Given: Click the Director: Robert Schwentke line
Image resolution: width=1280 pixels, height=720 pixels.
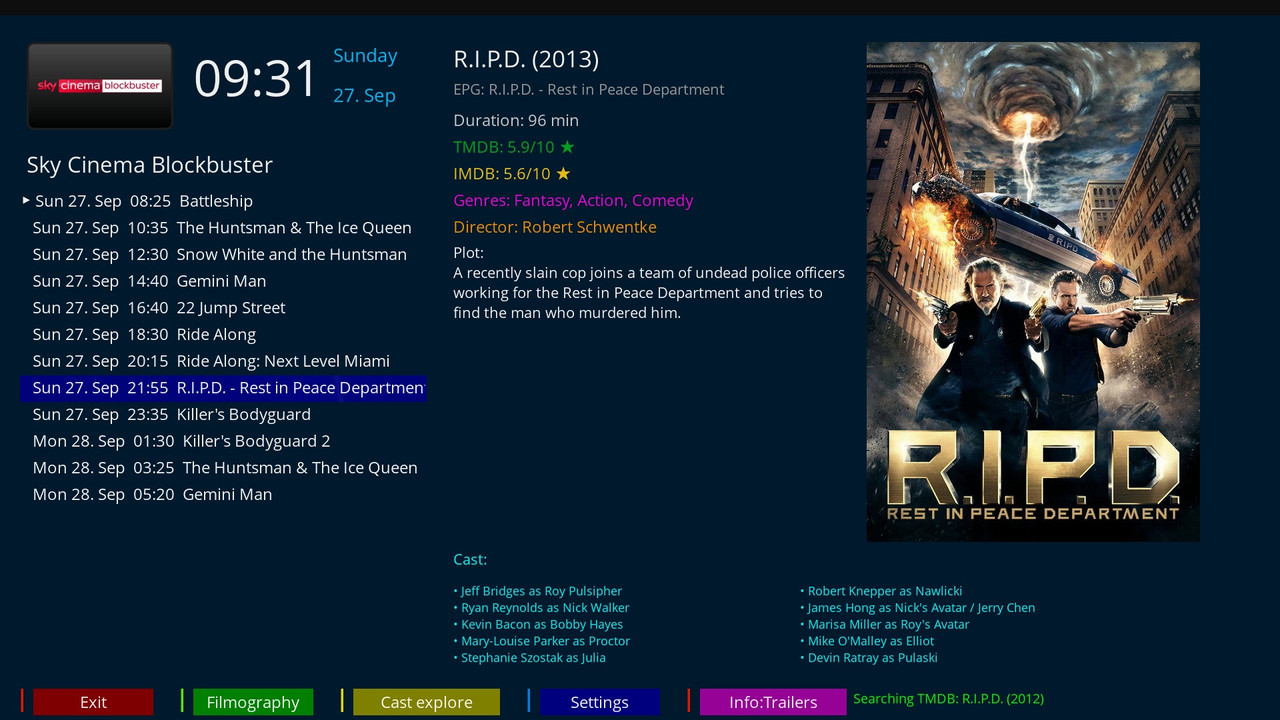Looking at the screenshot, I should coord(555,227).
